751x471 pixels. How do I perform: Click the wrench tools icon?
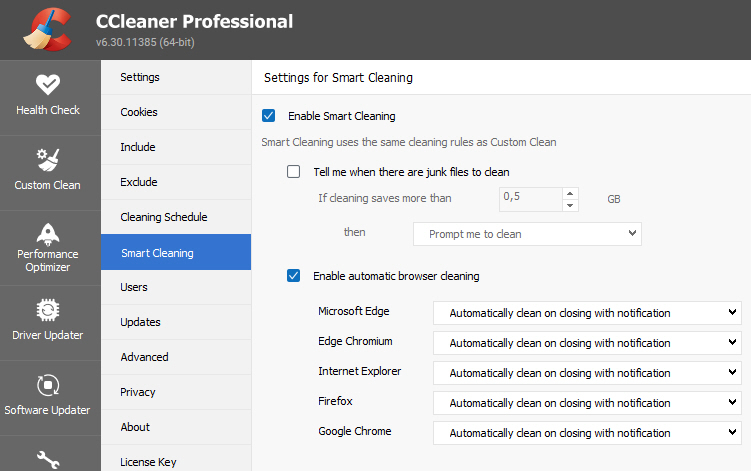pos(48,460)
